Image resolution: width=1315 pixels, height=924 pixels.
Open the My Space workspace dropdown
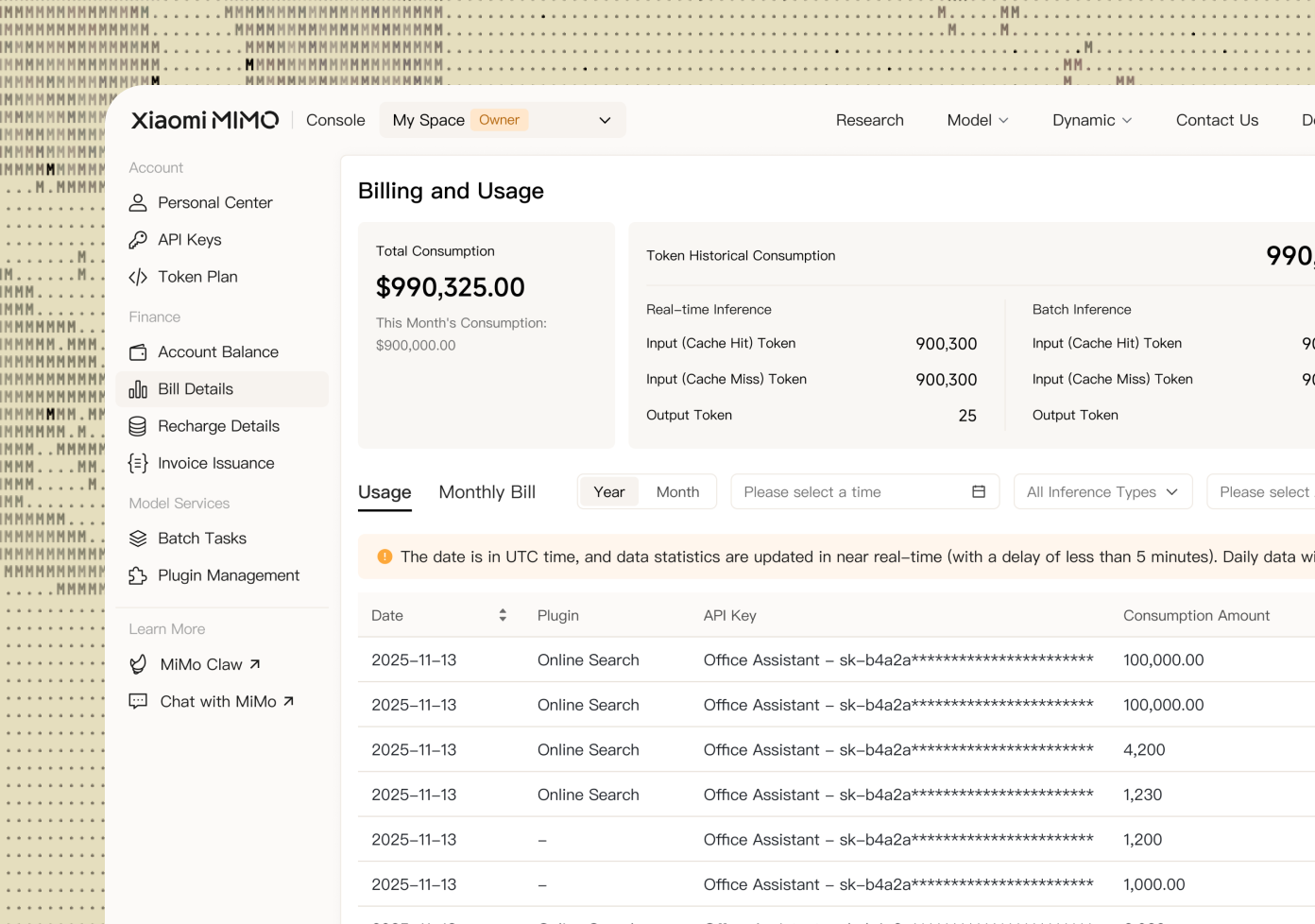pyautogui.click(x=503, y=120)
